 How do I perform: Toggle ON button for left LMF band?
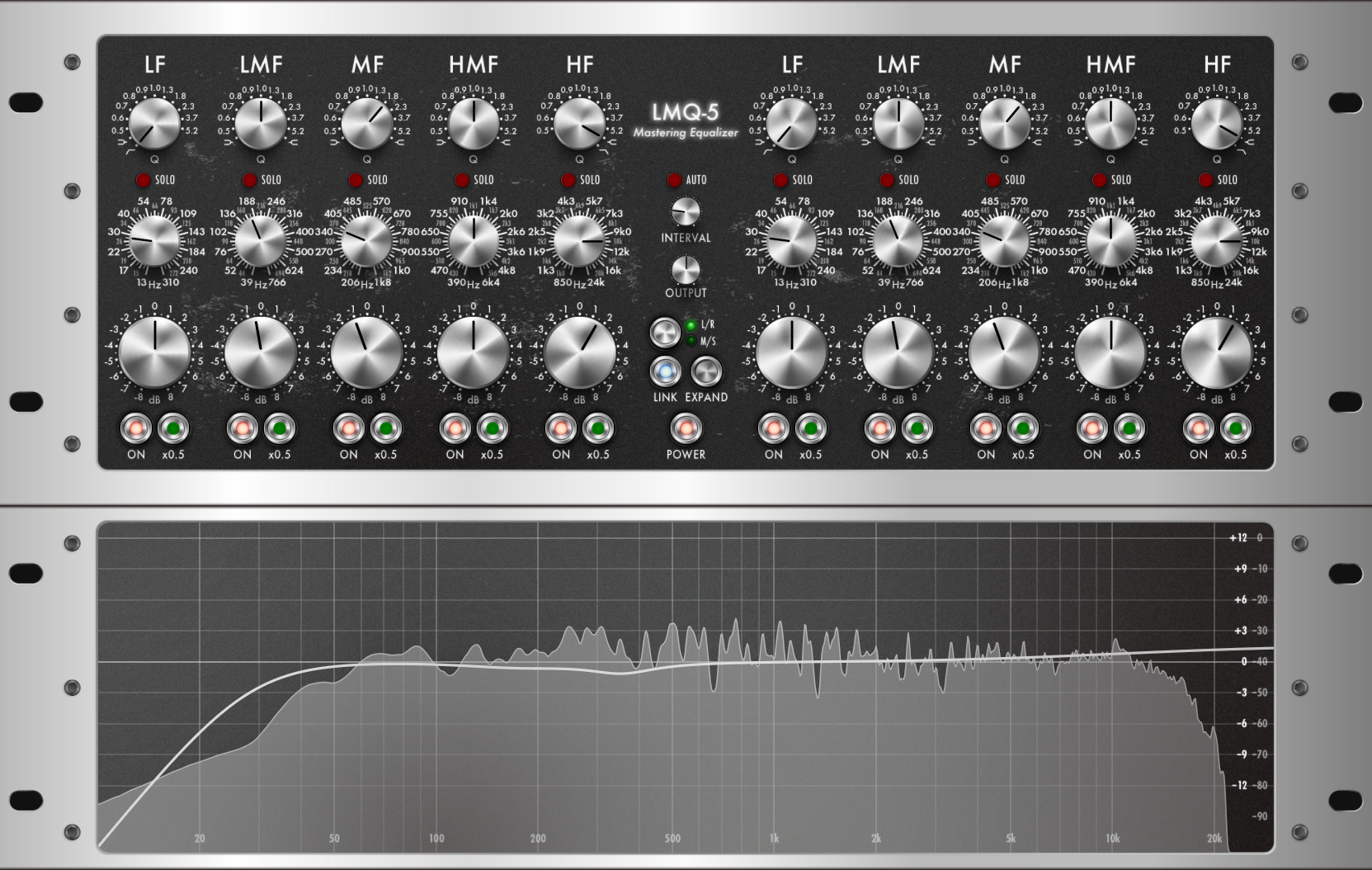tap(243, 428)
